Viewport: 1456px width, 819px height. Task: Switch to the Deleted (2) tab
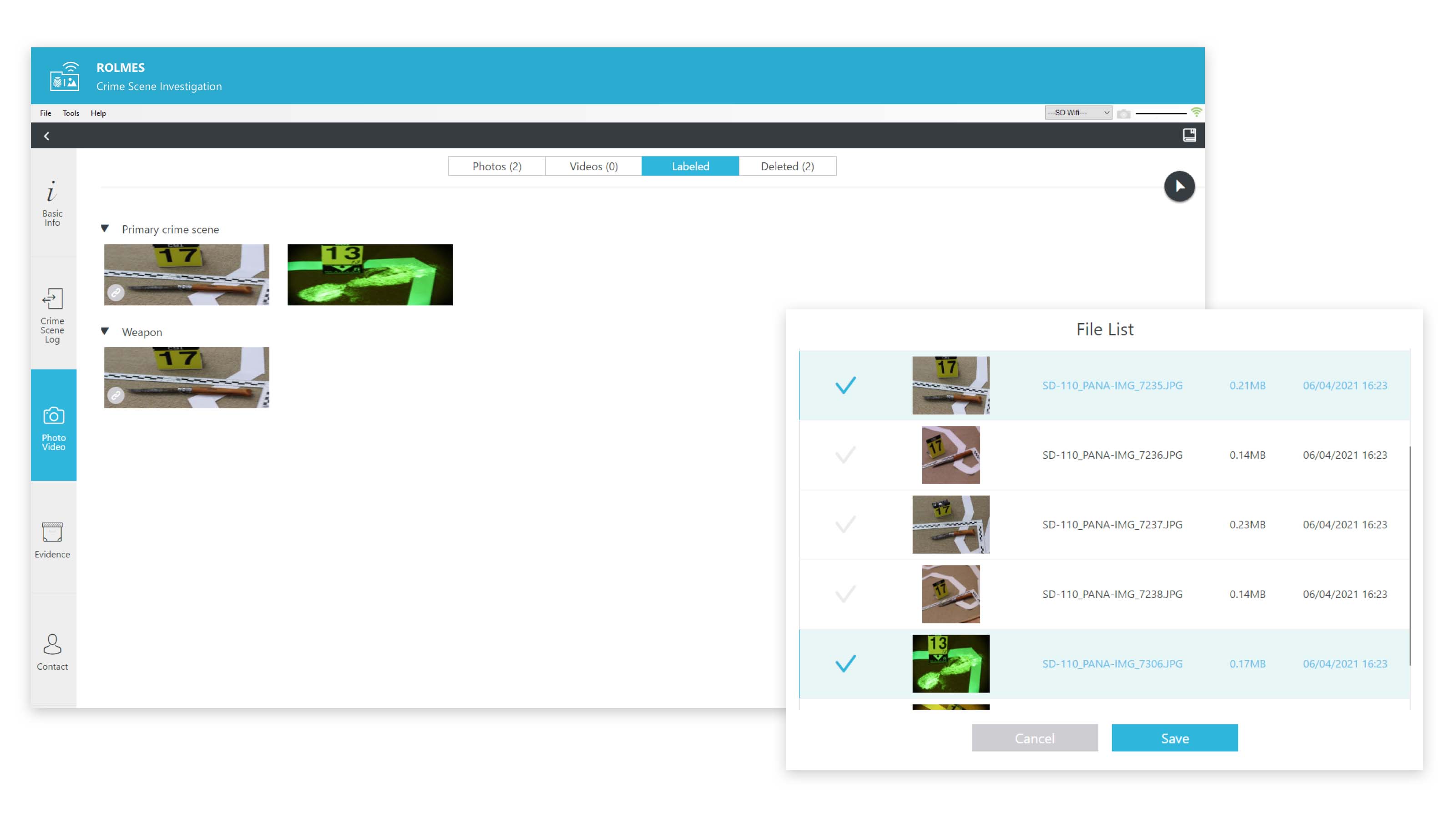tap(787, 166)
